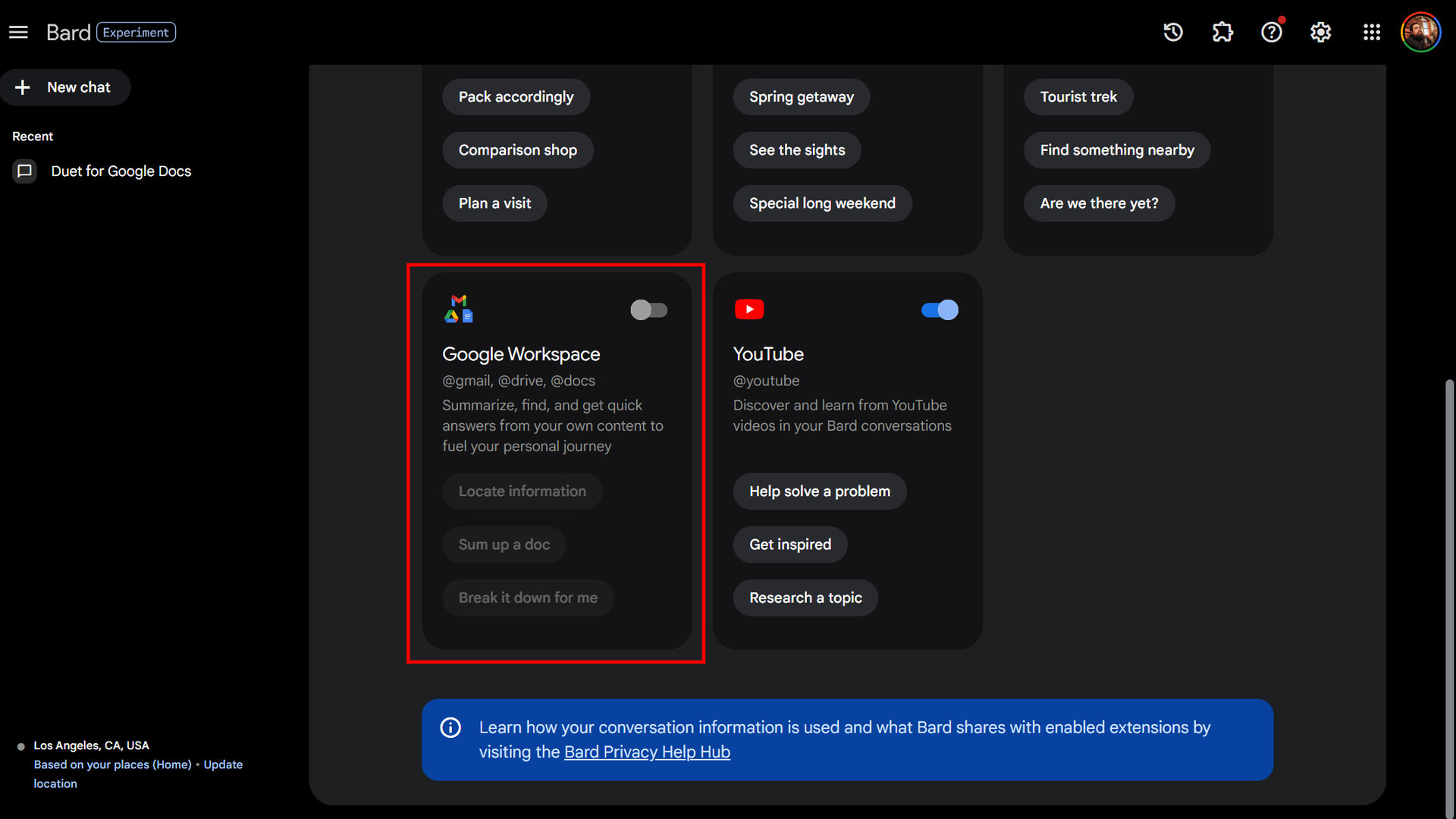The image size is (1456, 819).
Task: Click the YouTube logo icon
Action: point(749,309)
